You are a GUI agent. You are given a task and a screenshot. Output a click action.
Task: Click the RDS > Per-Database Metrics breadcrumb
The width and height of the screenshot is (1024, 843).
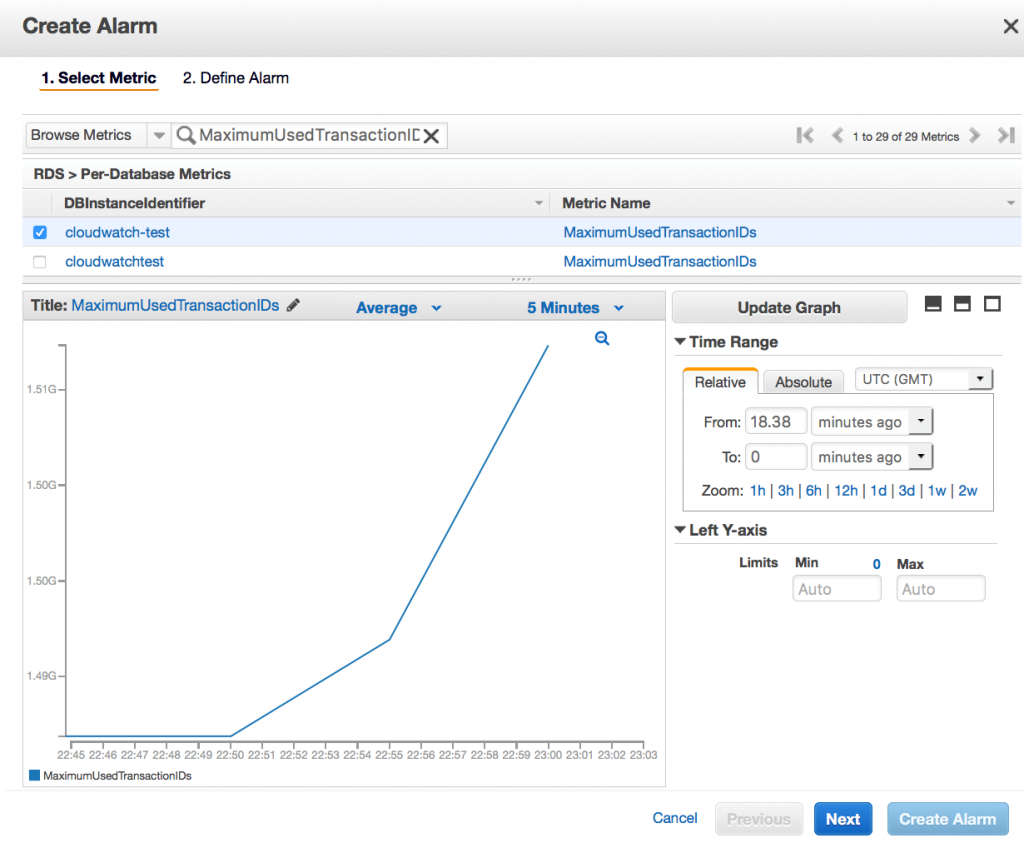tap(132, 174)
